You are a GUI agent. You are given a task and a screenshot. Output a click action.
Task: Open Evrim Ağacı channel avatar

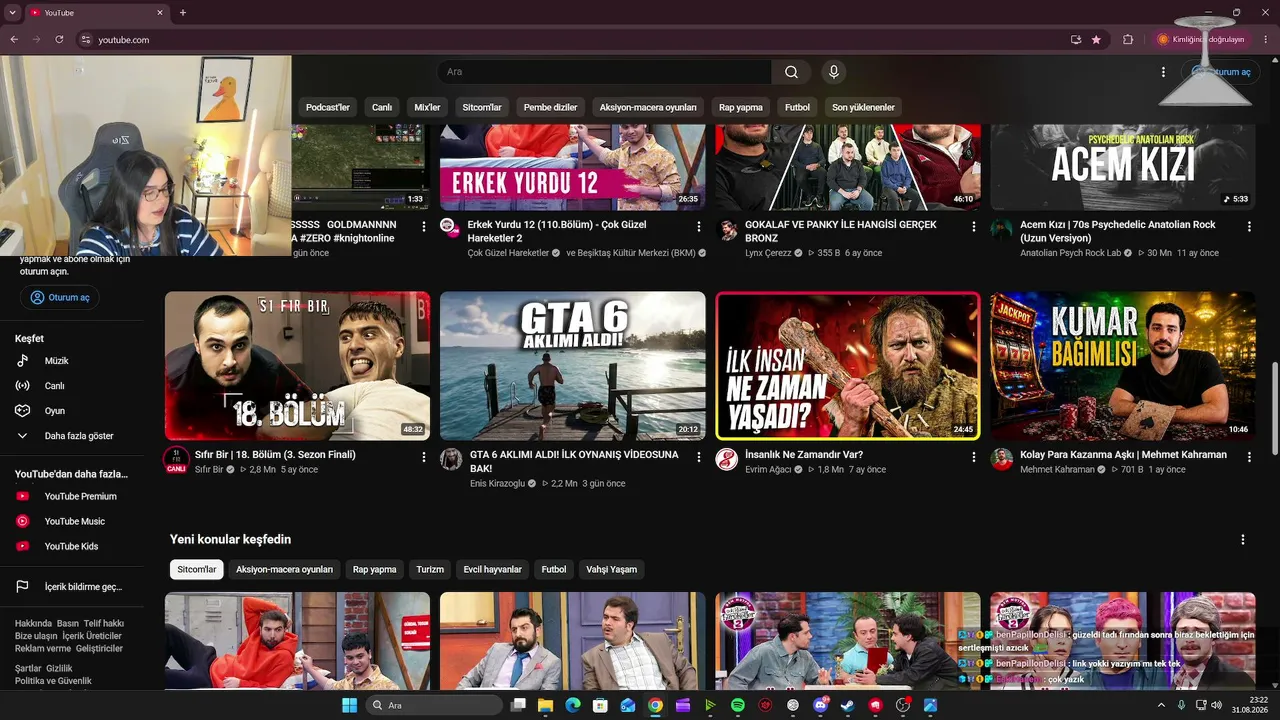coord(727,460)
